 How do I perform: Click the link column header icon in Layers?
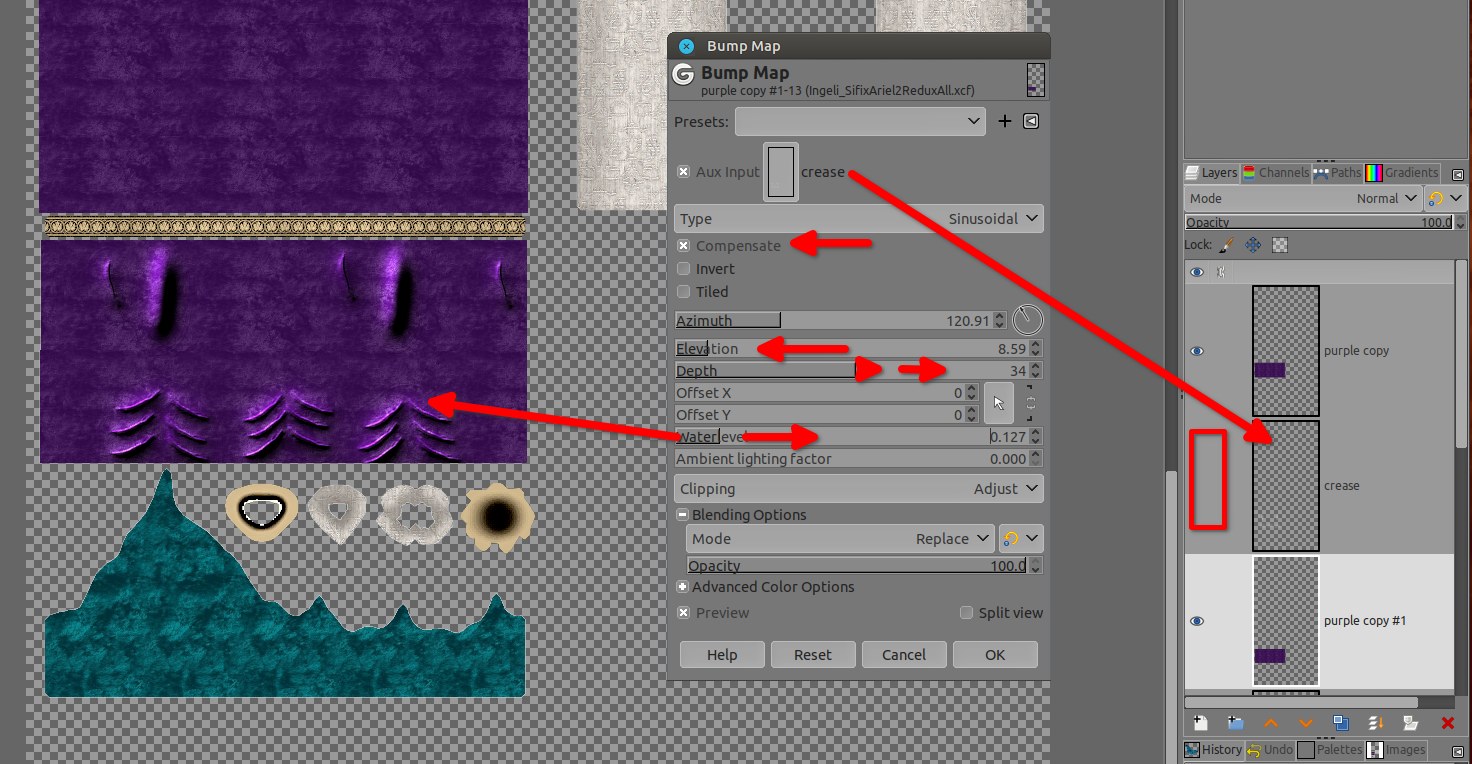pos(1220,272)
